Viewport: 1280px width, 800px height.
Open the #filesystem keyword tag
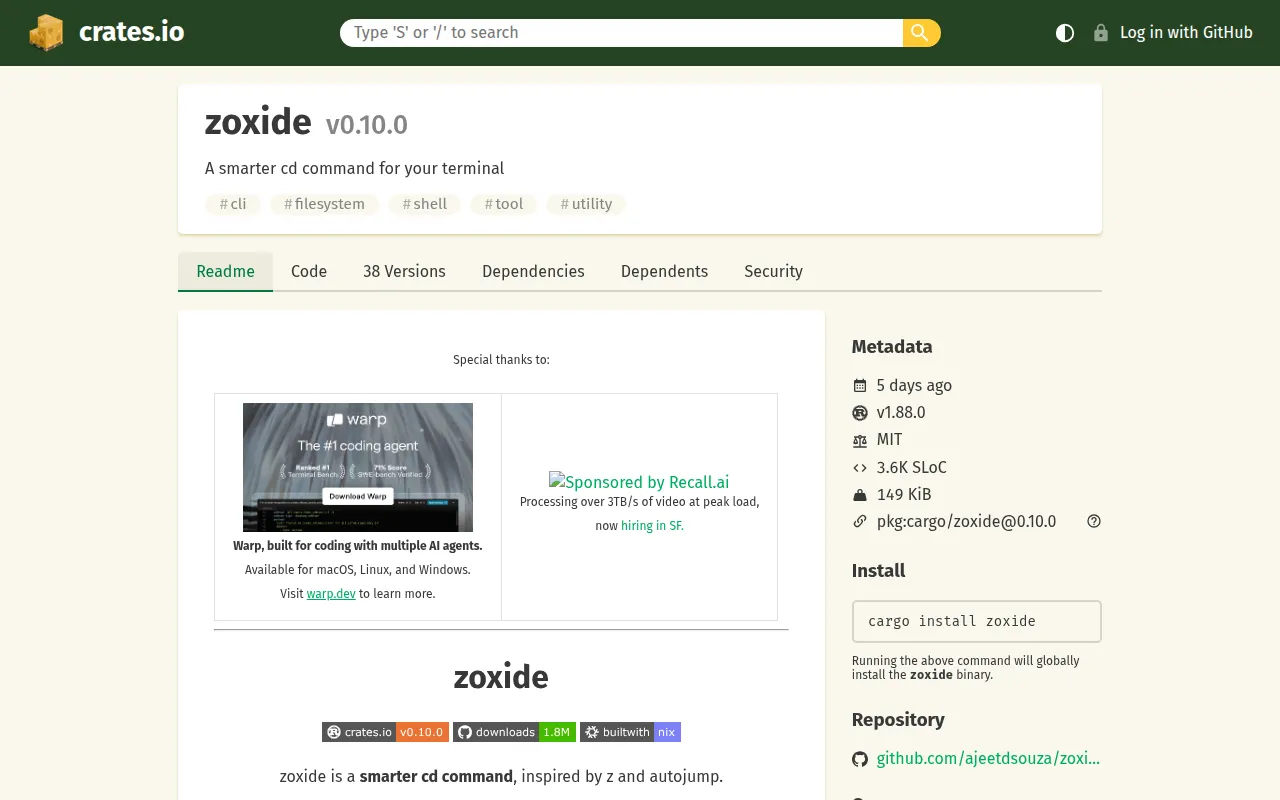325,204
